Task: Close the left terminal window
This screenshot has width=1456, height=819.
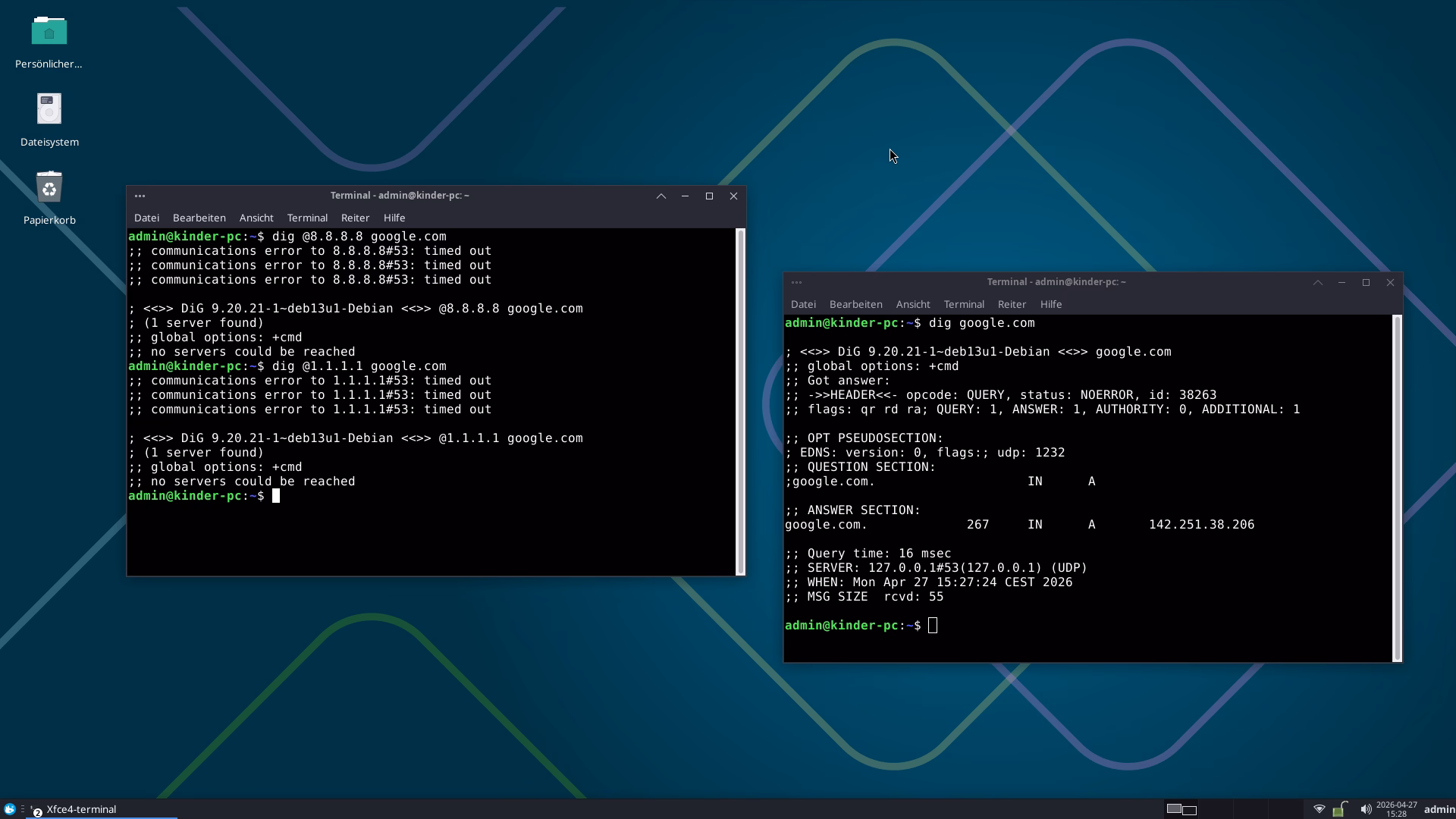Action: pyautogui.click(x=733, y=196)
